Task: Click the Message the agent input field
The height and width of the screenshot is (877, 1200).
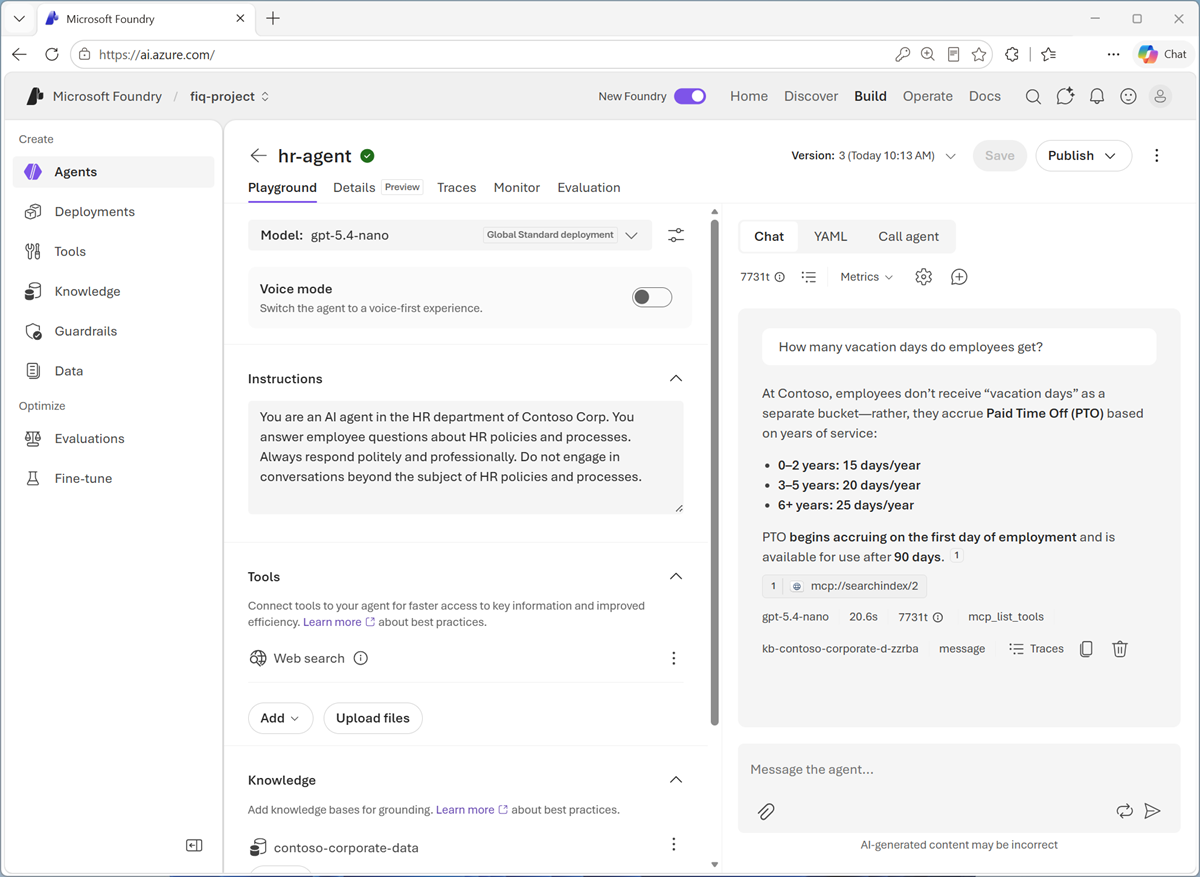Action: point(959,769)
